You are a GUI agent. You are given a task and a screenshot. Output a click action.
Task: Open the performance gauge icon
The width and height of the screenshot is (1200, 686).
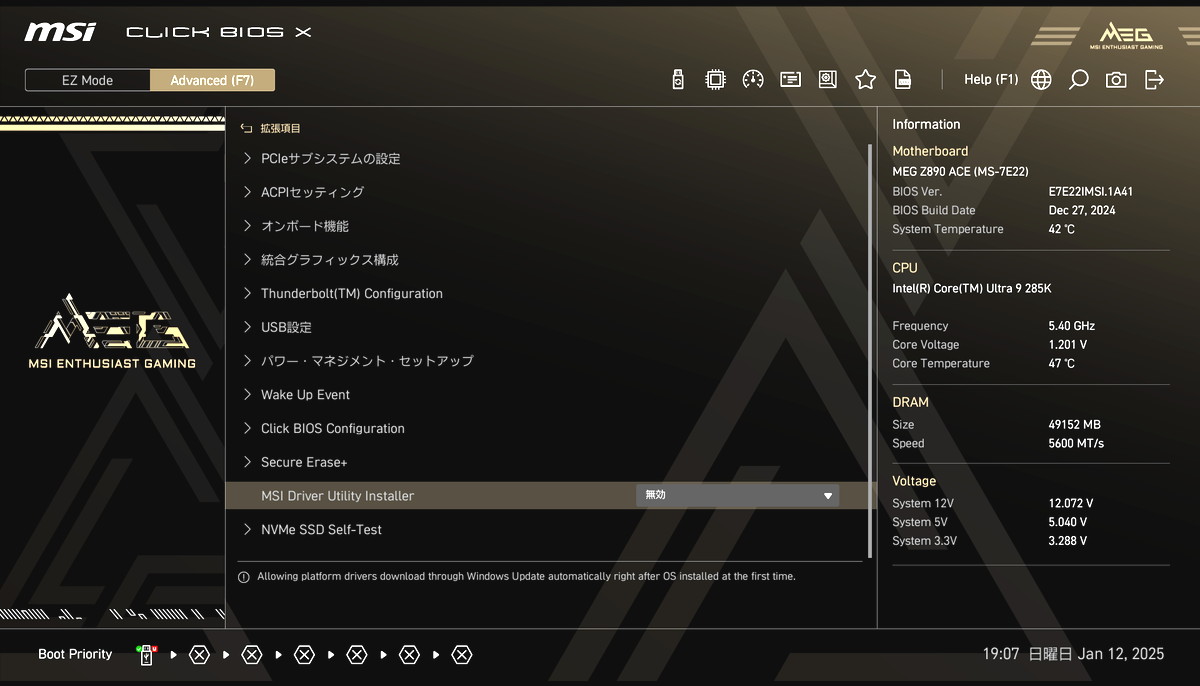[753, 80]
